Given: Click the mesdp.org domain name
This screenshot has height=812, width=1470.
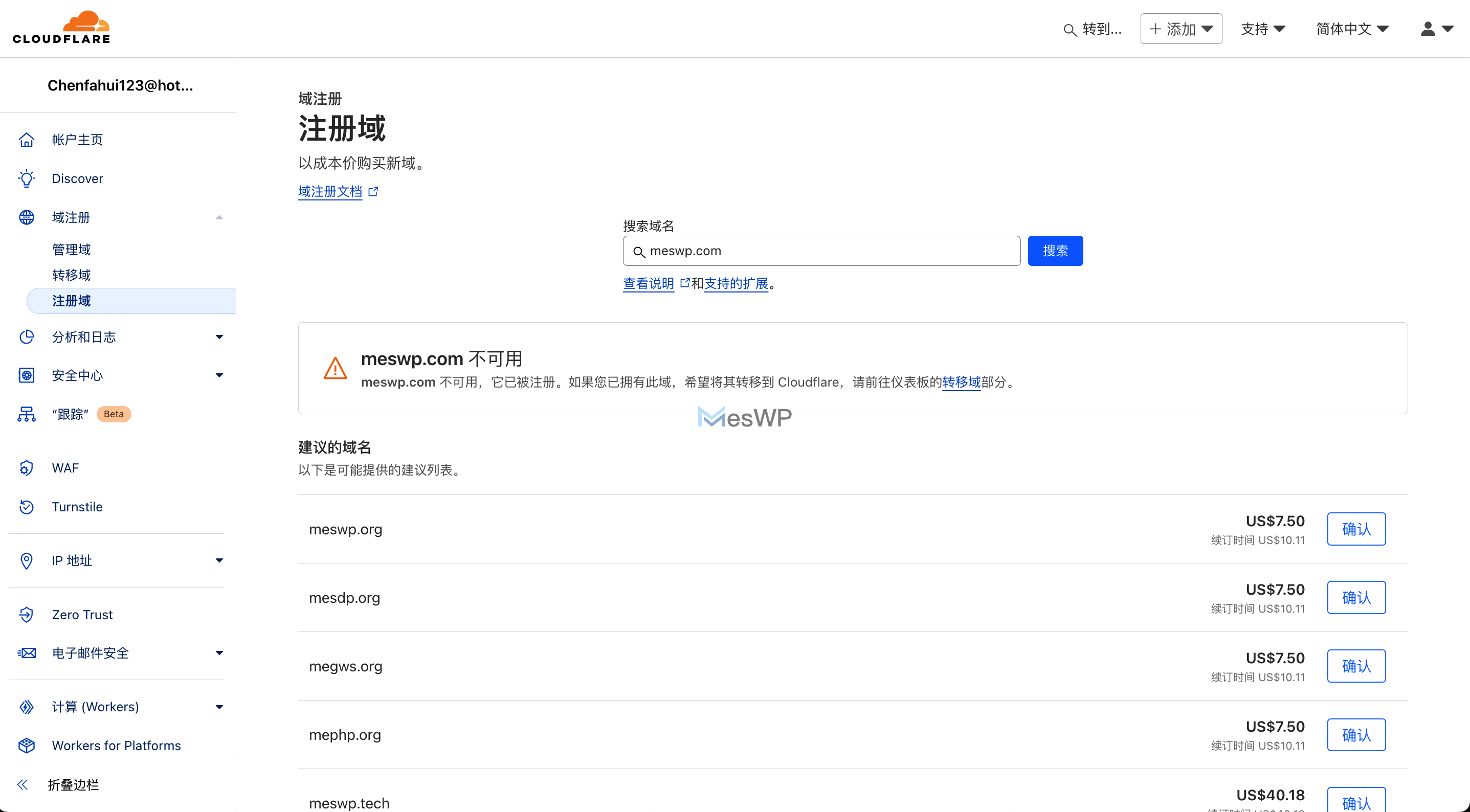Looking at the screenshot, I should [x=344, y=597].
